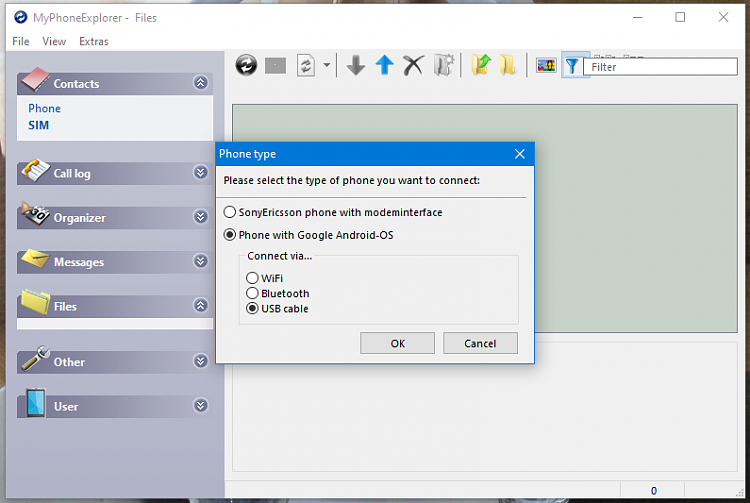Click the Call log telephone icon
The image size is (750, 503).
[x=35, y=169]
